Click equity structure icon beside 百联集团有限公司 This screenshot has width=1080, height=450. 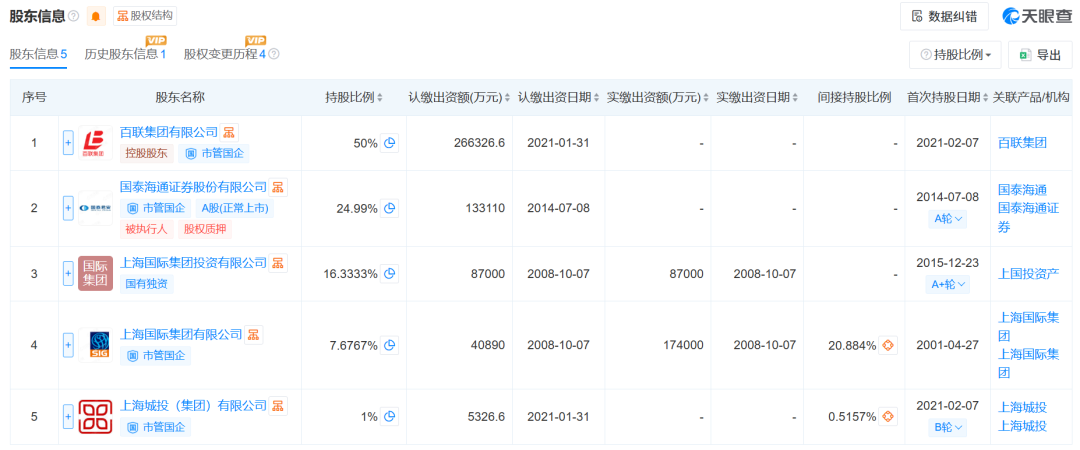(x=229, y=132)
